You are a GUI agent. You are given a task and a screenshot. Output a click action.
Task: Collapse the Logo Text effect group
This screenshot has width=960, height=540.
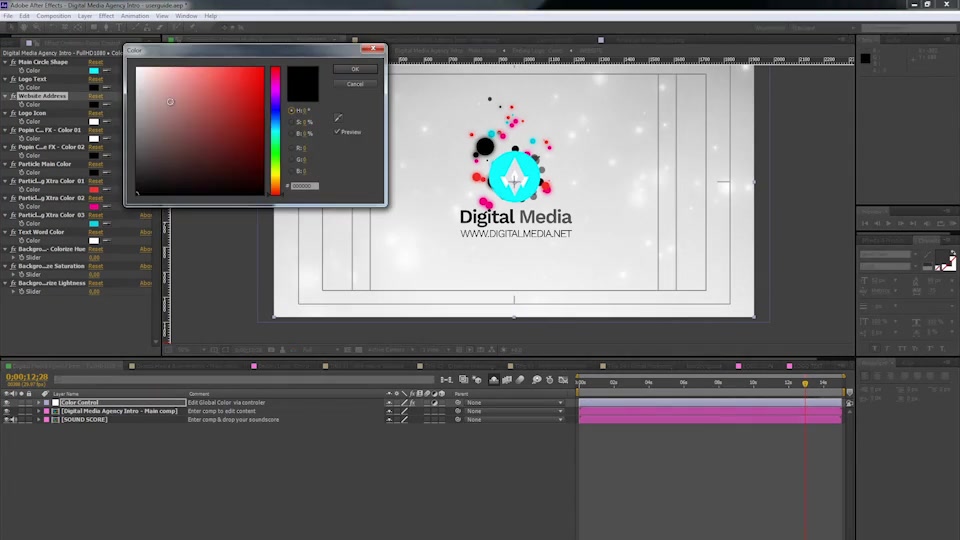pos(6,79)
